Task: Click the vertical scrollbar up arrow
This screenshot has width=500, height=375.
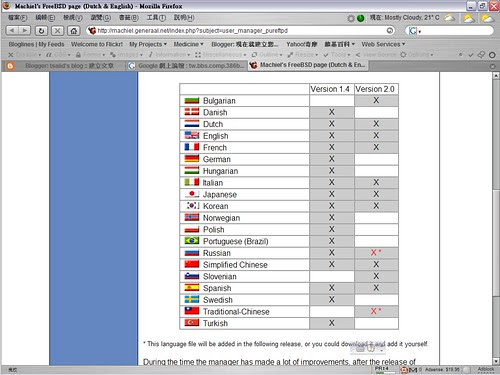Action: coord(496,76)
